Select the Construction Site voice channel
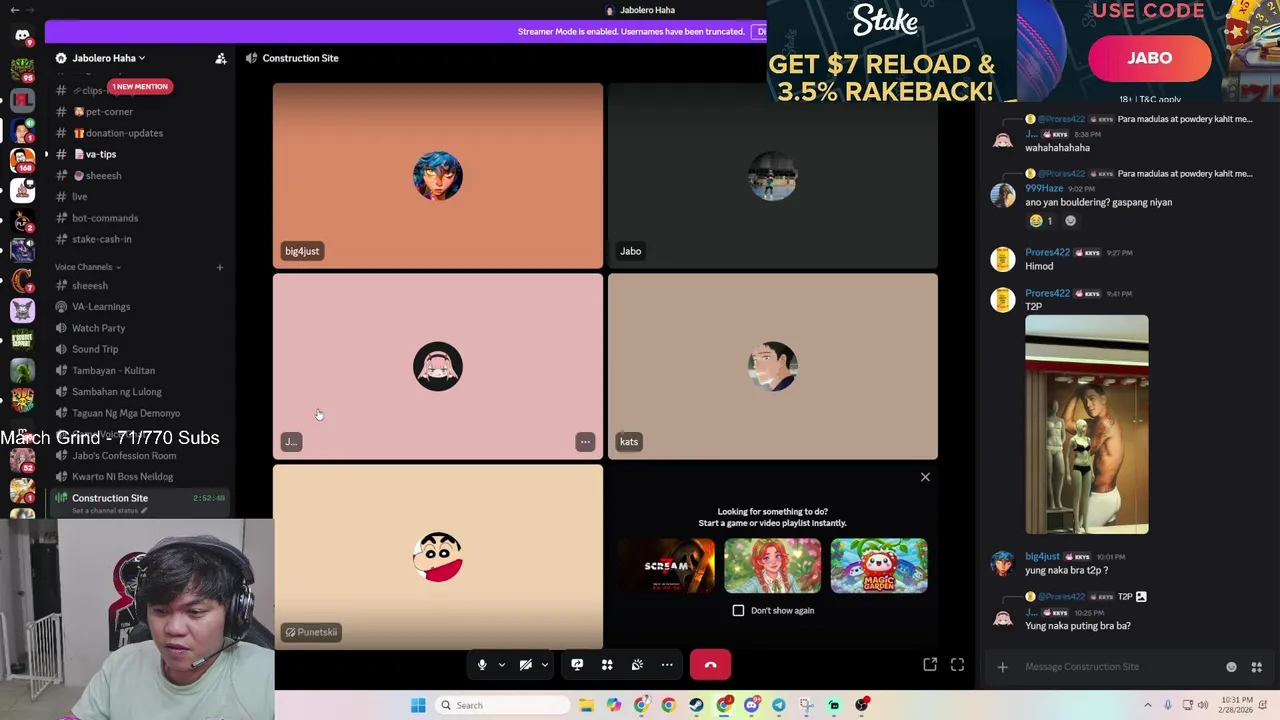1280x720 pixels. coord(110,498)
